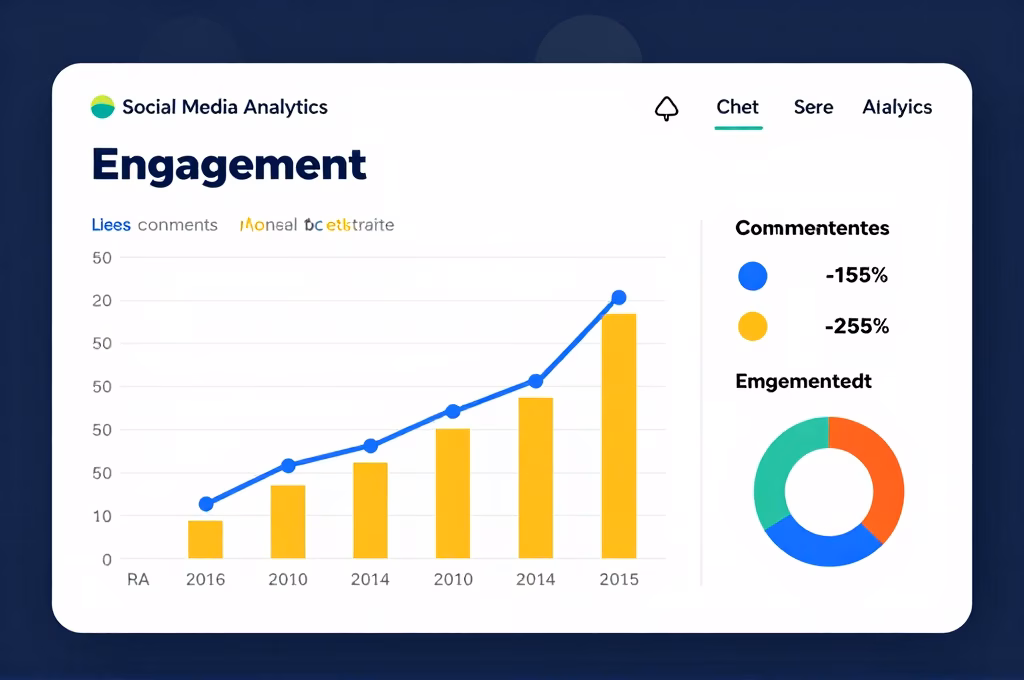Switch to the Chet tab
Viewport: 1024px width, 680px height.
737,107
